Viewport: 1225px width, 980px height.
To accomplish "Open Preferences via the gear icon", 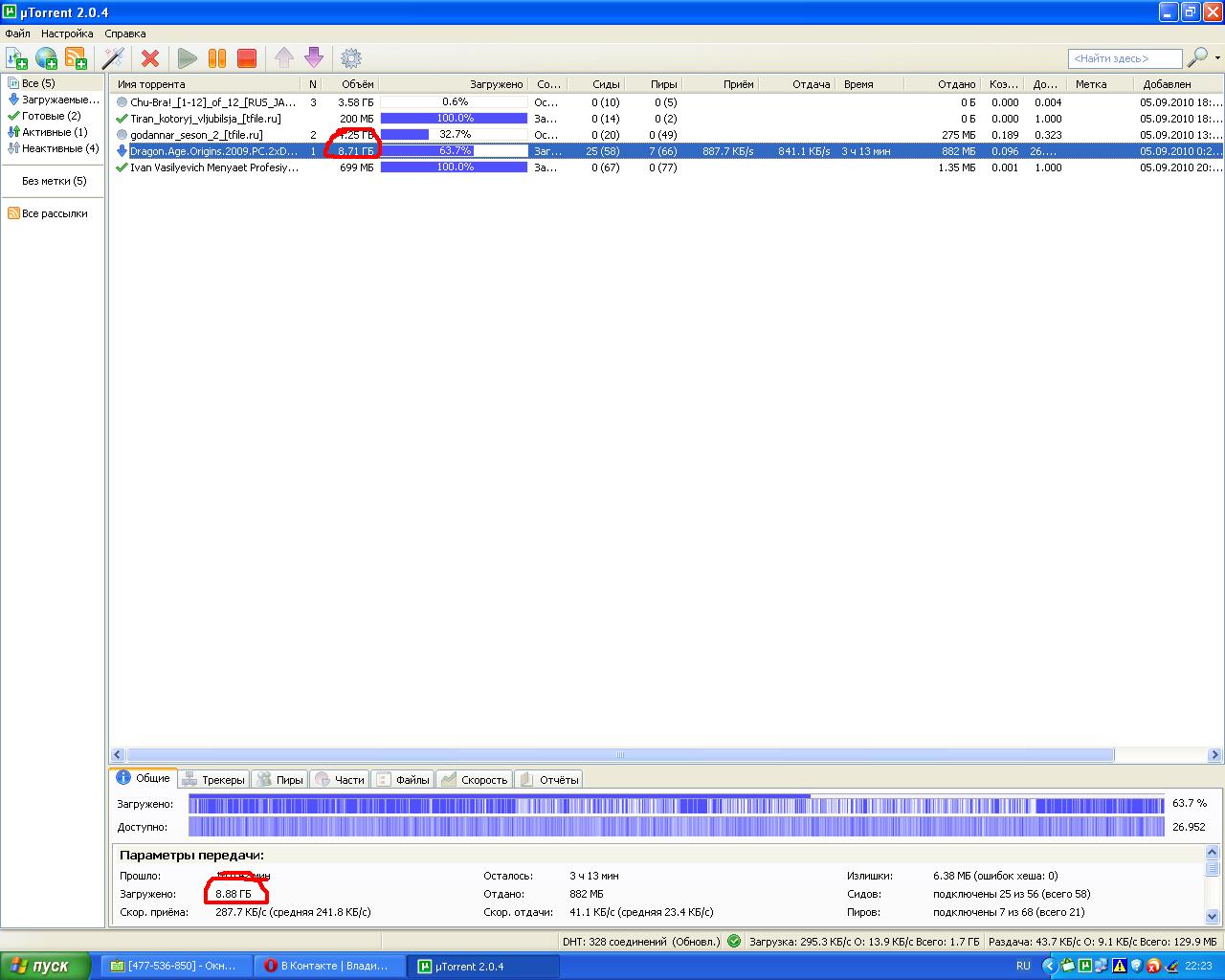I will 351,58.
